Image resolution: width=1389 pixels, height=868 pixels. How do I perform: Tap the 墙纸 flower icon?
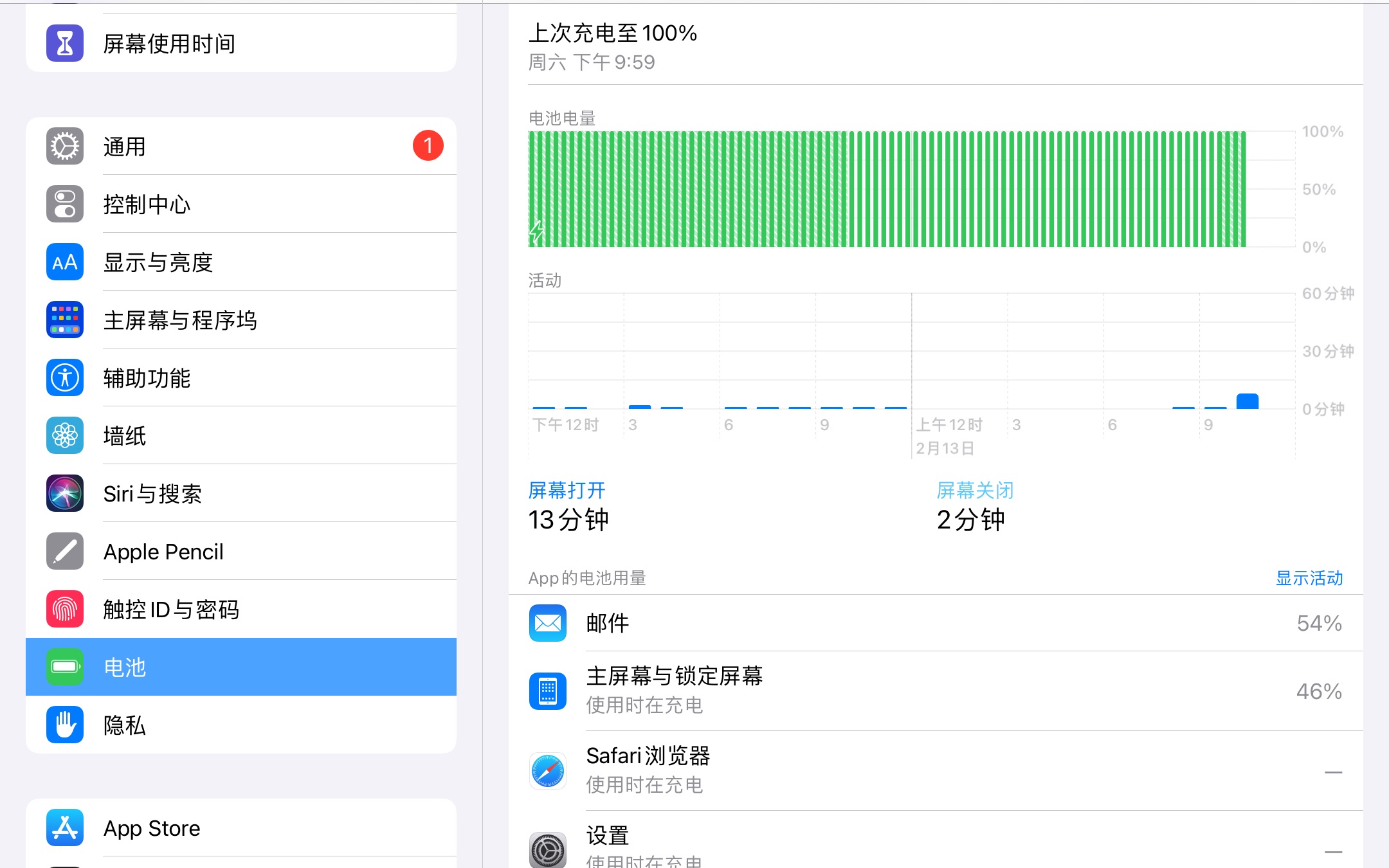65,435
